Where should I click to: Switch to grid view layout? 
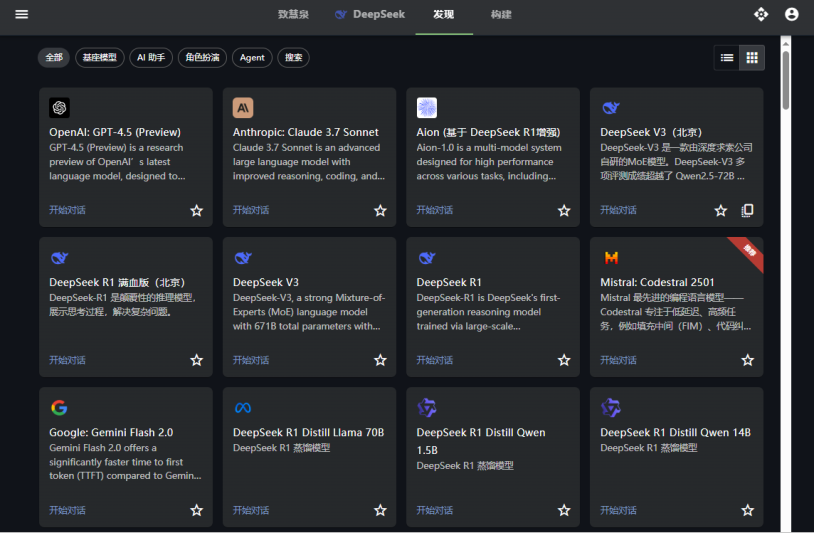pyautogui.click(x=752, y=58)
